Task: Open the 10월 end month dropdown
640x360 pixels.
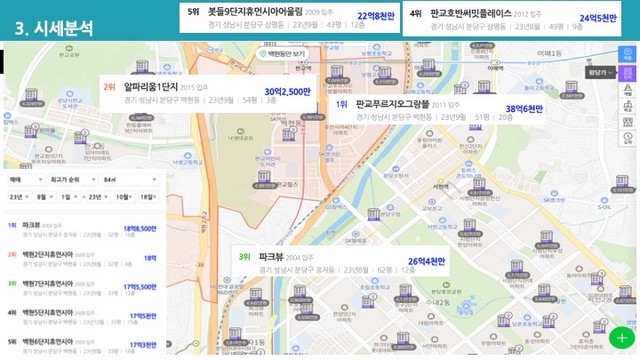Action: pyautogui.click(x=124, y=197)
